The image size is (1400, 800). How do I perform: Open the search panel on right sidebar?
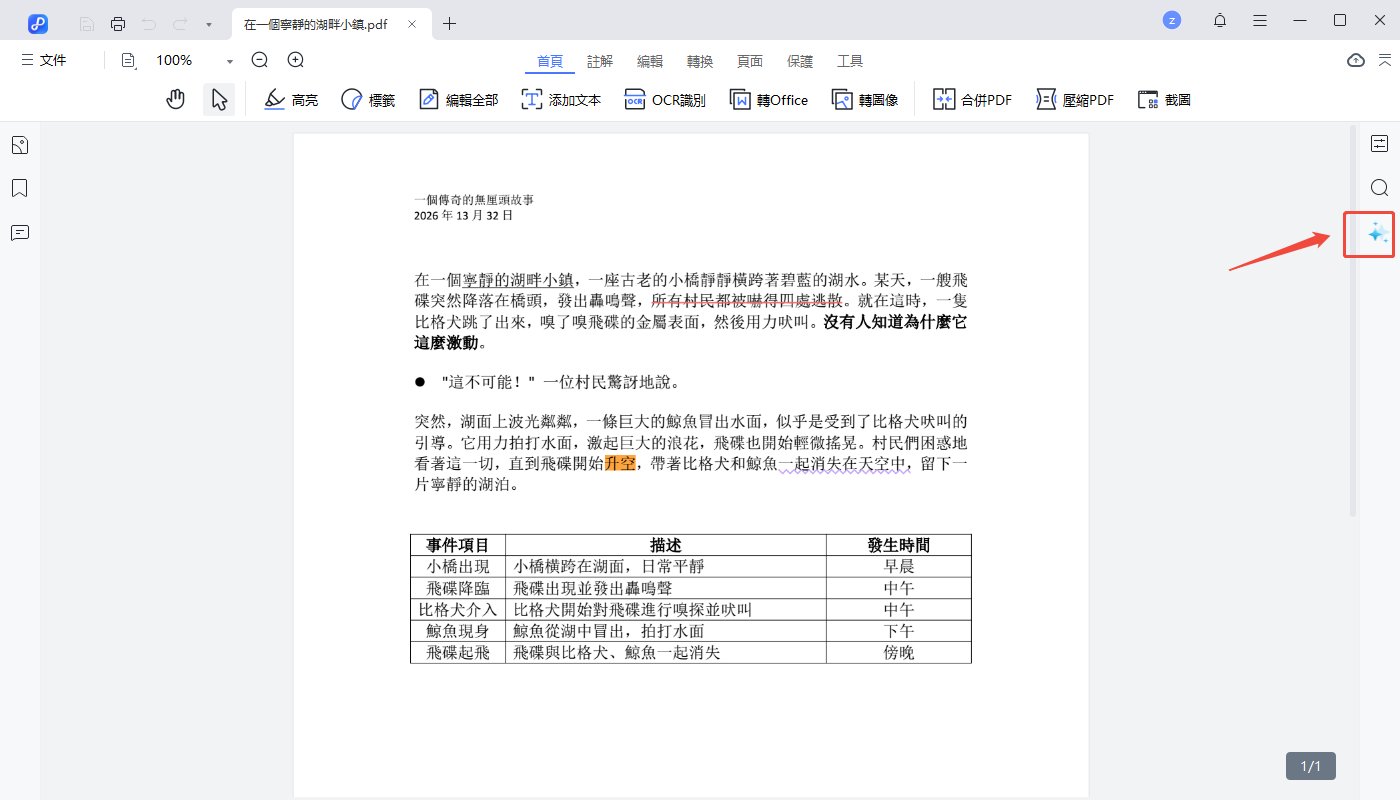point(1379,187)
